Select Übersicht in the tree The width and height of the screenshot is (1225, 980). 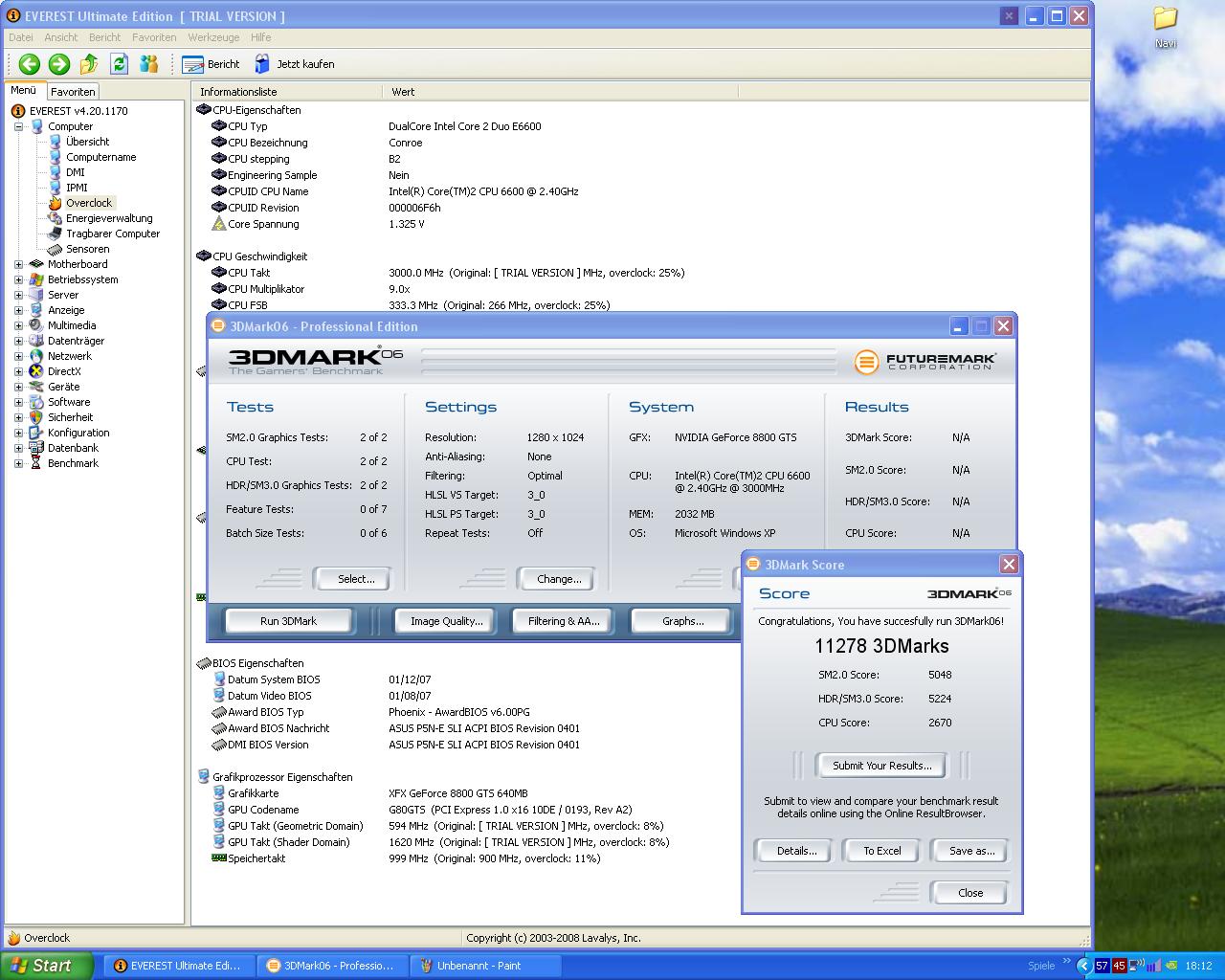point(87,142)
